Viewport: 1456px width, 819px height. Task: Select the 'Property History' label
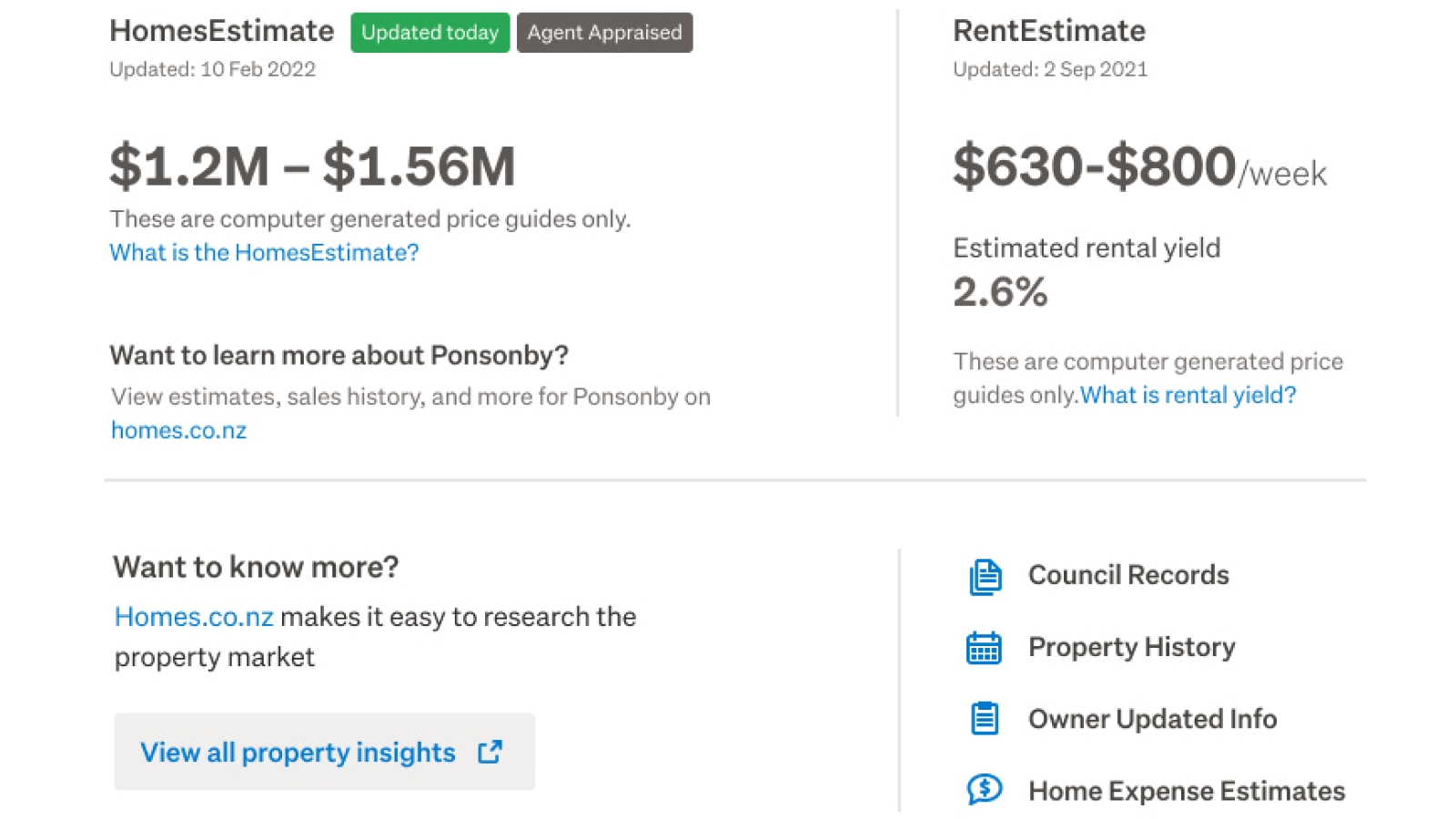1132,647
